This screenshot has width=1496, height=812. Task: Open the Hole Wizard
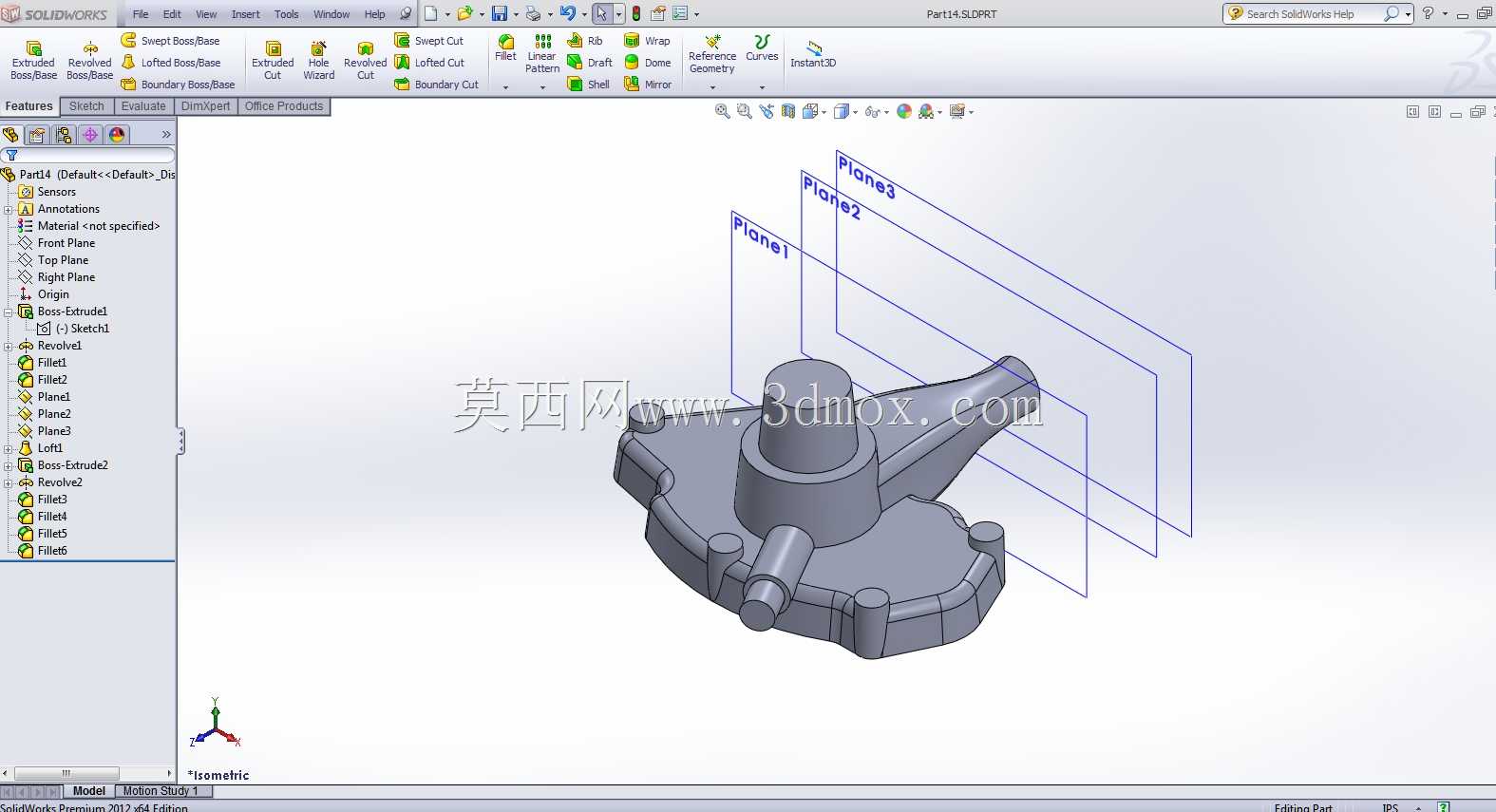click(318, 61)
